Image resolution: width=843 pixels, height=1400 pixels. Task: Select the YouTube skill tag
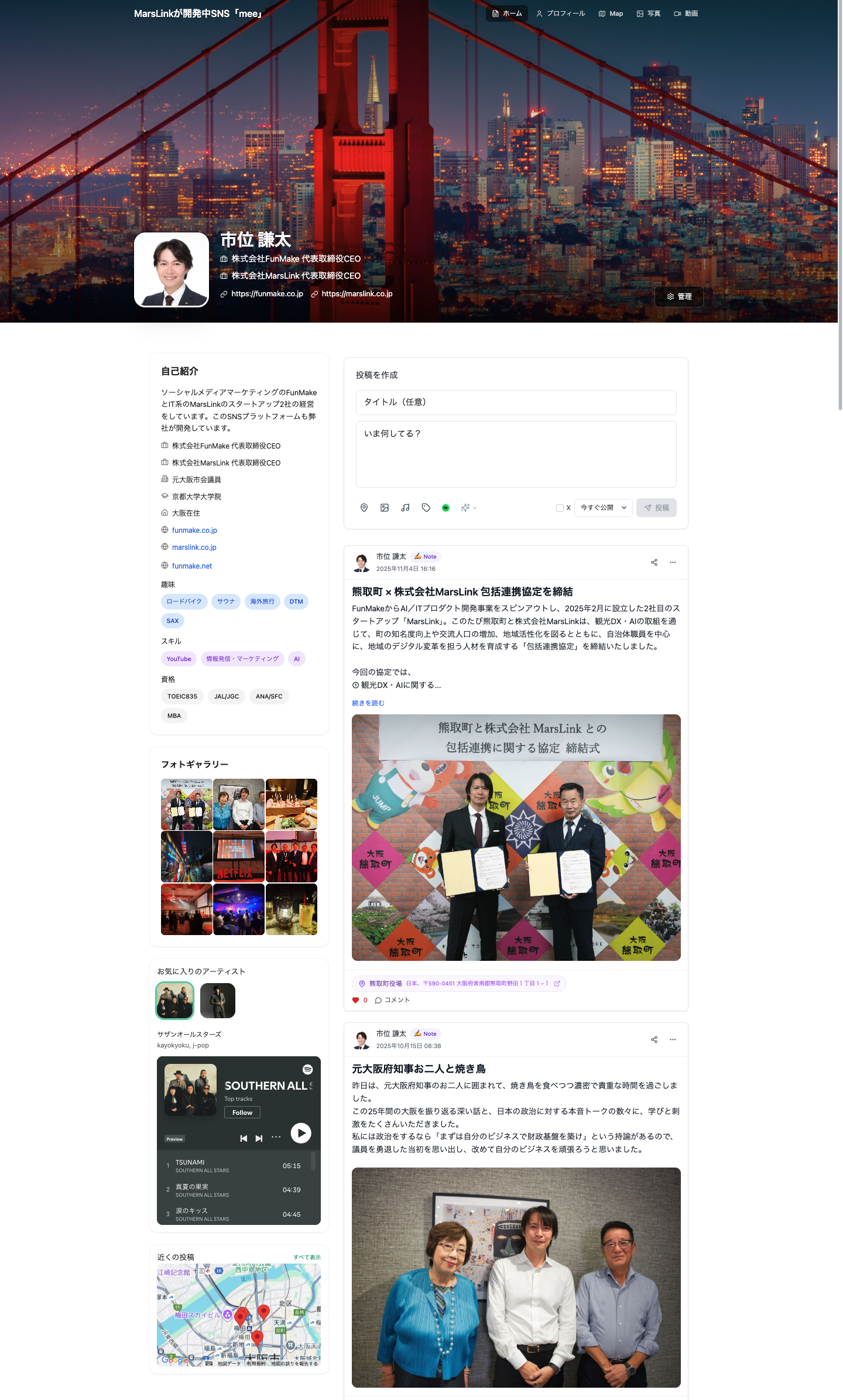[179, 659]
